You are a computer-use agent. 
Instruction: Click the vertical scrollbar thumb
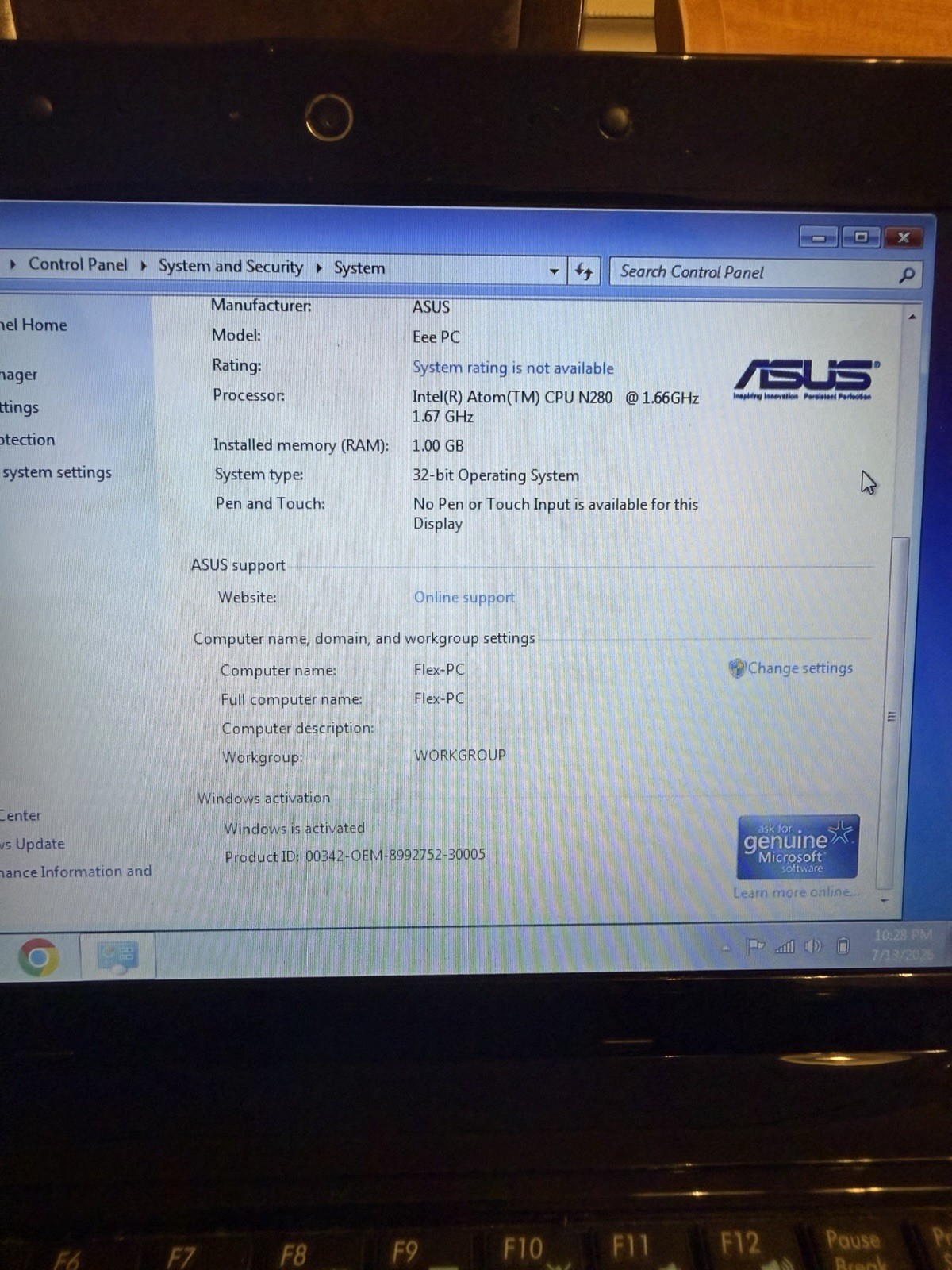coord(893,713)
